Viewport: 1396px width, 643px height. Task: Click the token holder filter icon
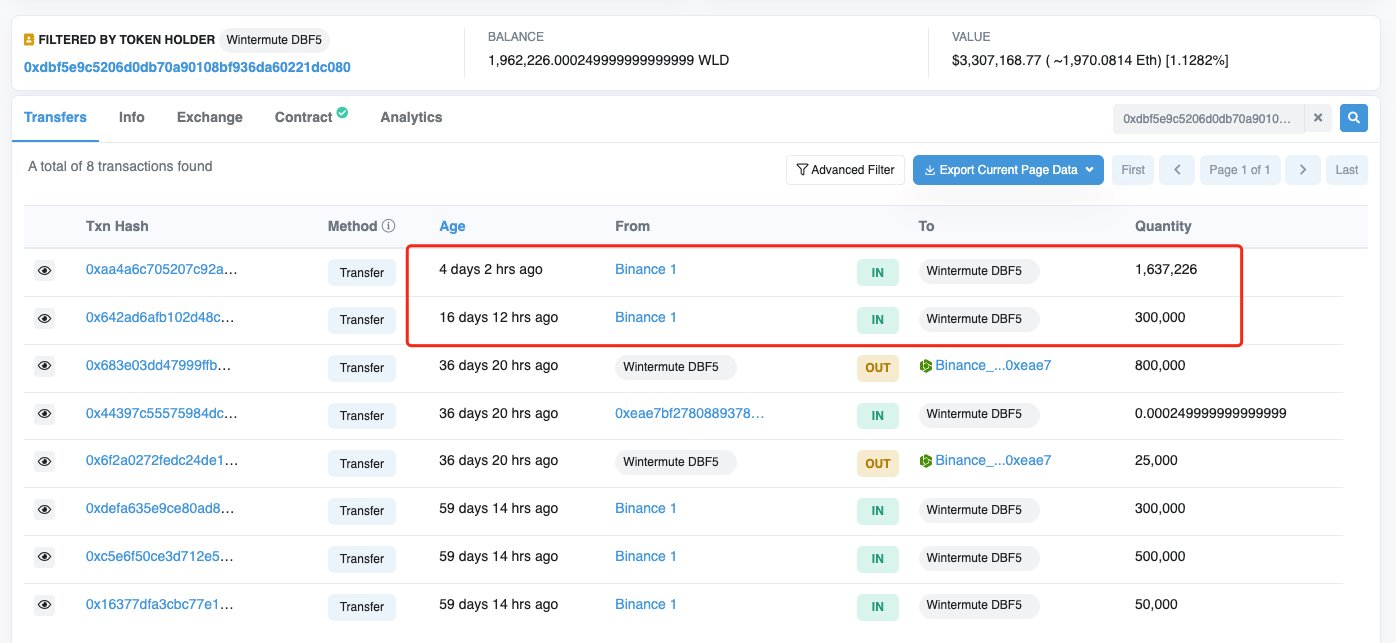click(x=29, y=40)
